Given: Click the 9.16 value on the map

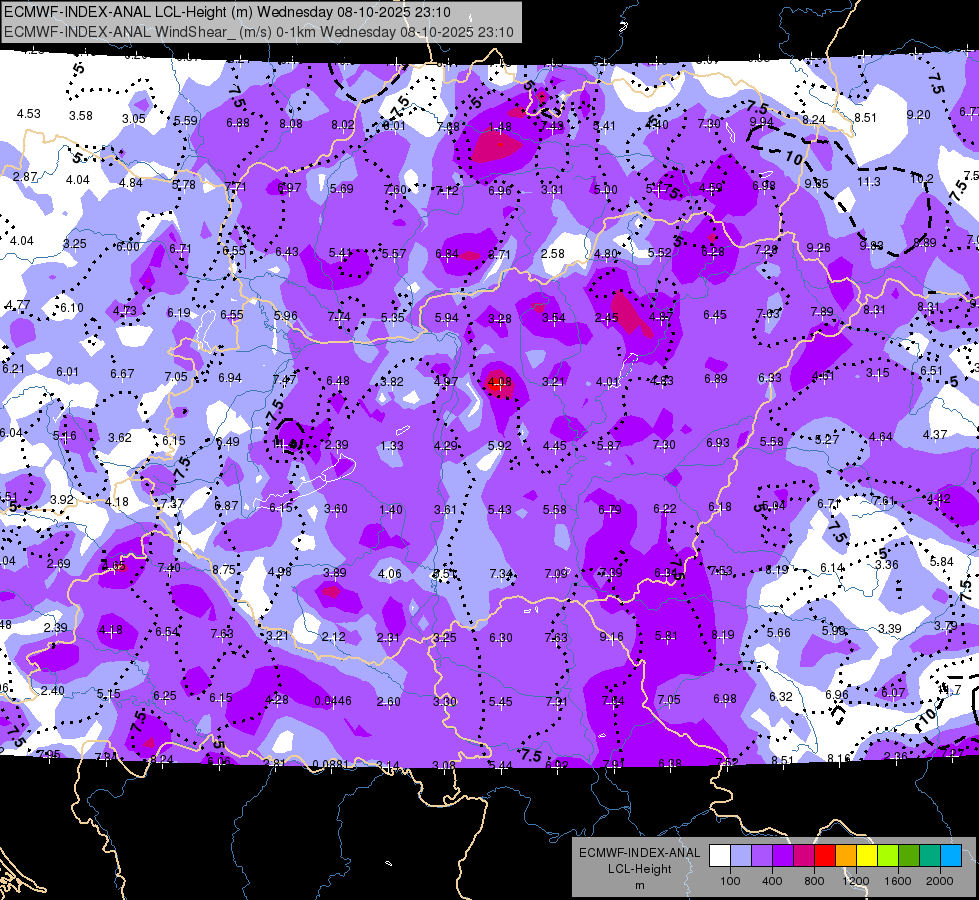Looking at the screenshot, I should coord(611,637).
